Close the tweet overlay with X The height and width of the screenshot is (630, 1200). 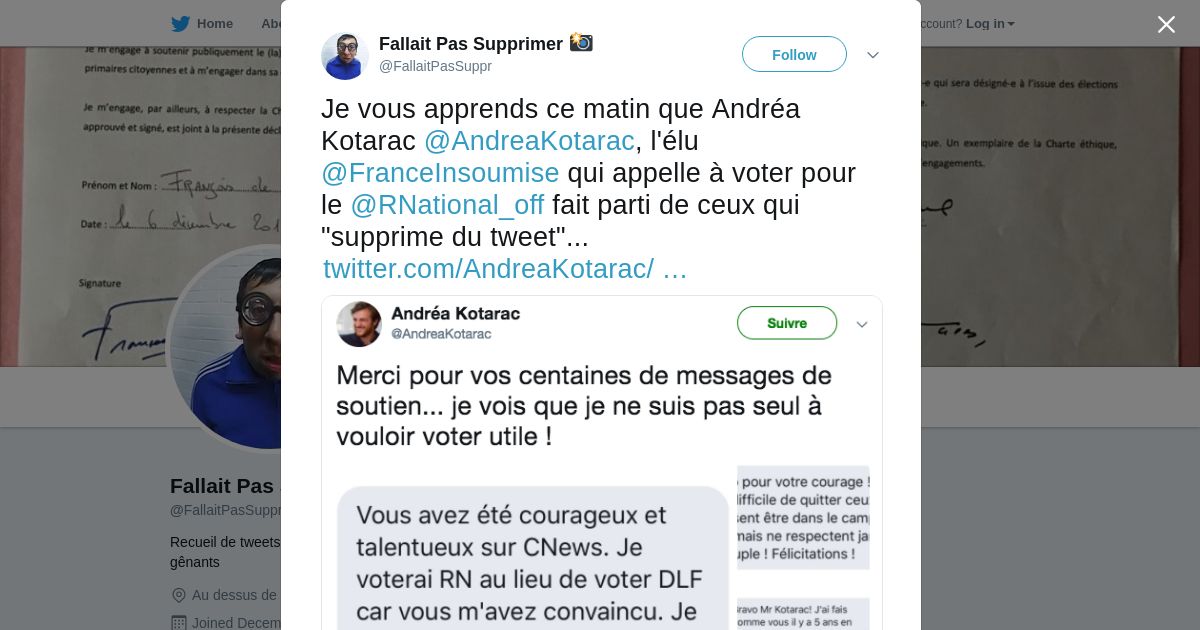pyautogui.click(x=1166, y=24)
